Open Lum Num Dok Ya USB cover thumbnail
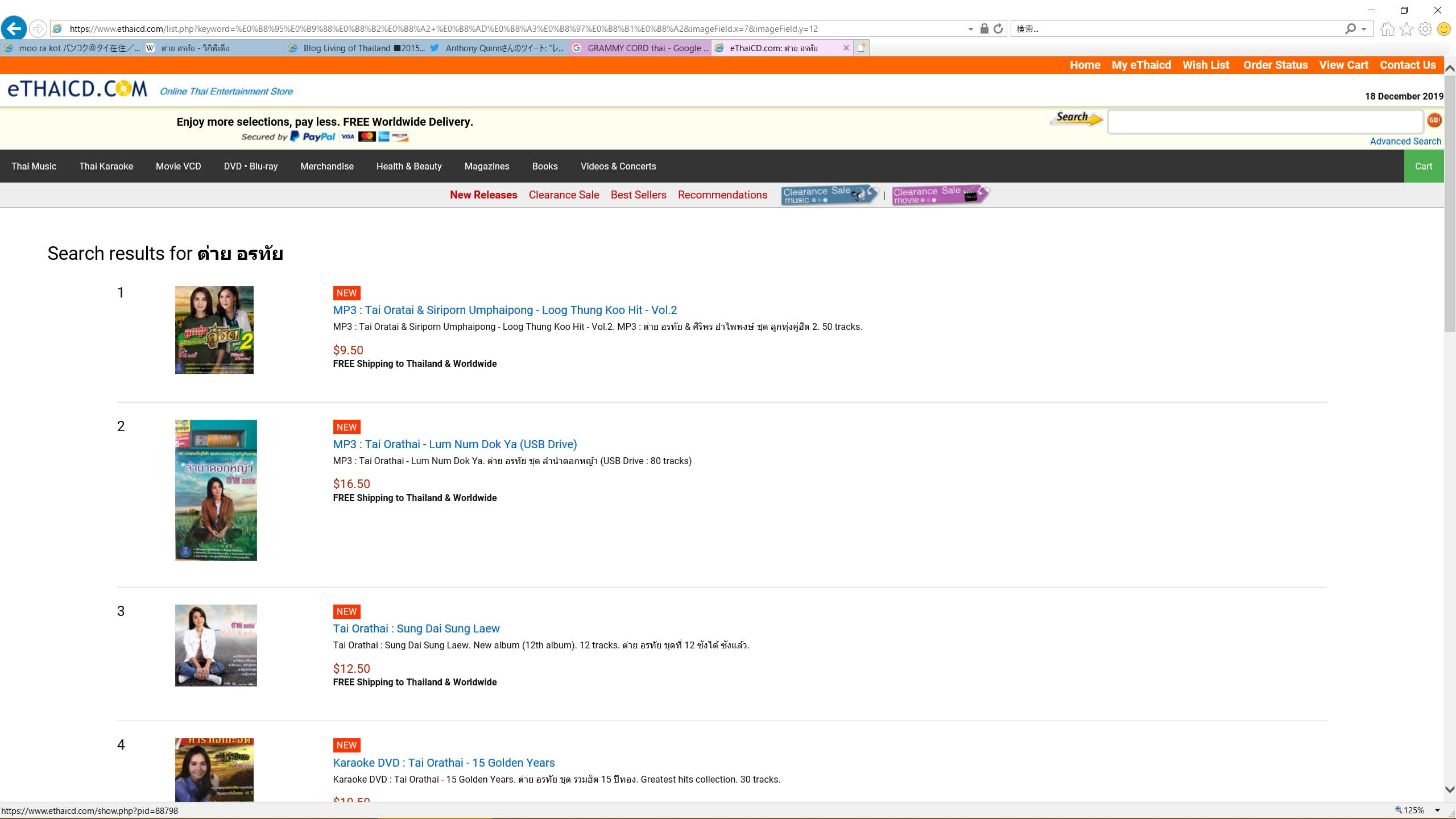 pyautogui.click(x=216, y=490)
